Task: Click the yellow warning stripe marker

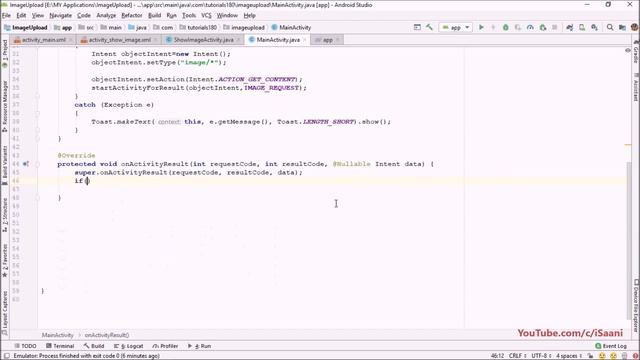Action: click(x=628, y=145)
